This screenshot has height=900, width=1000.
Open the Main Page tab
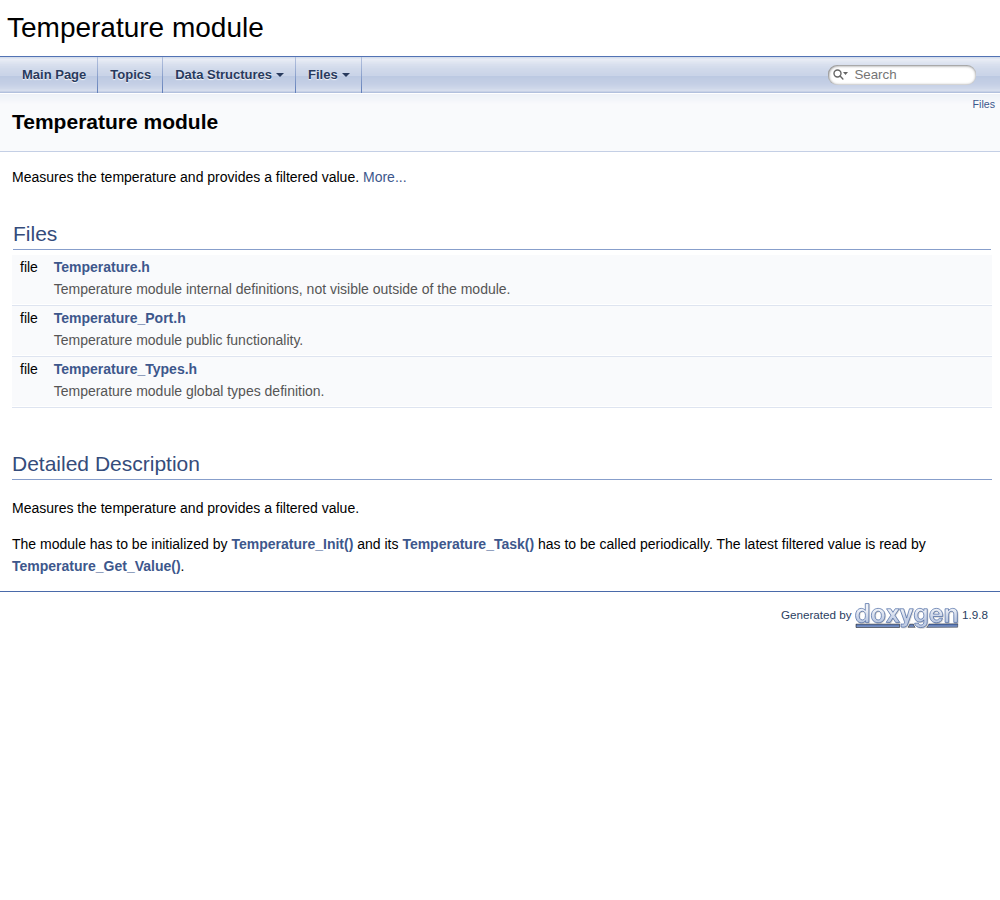click(54, 75)
